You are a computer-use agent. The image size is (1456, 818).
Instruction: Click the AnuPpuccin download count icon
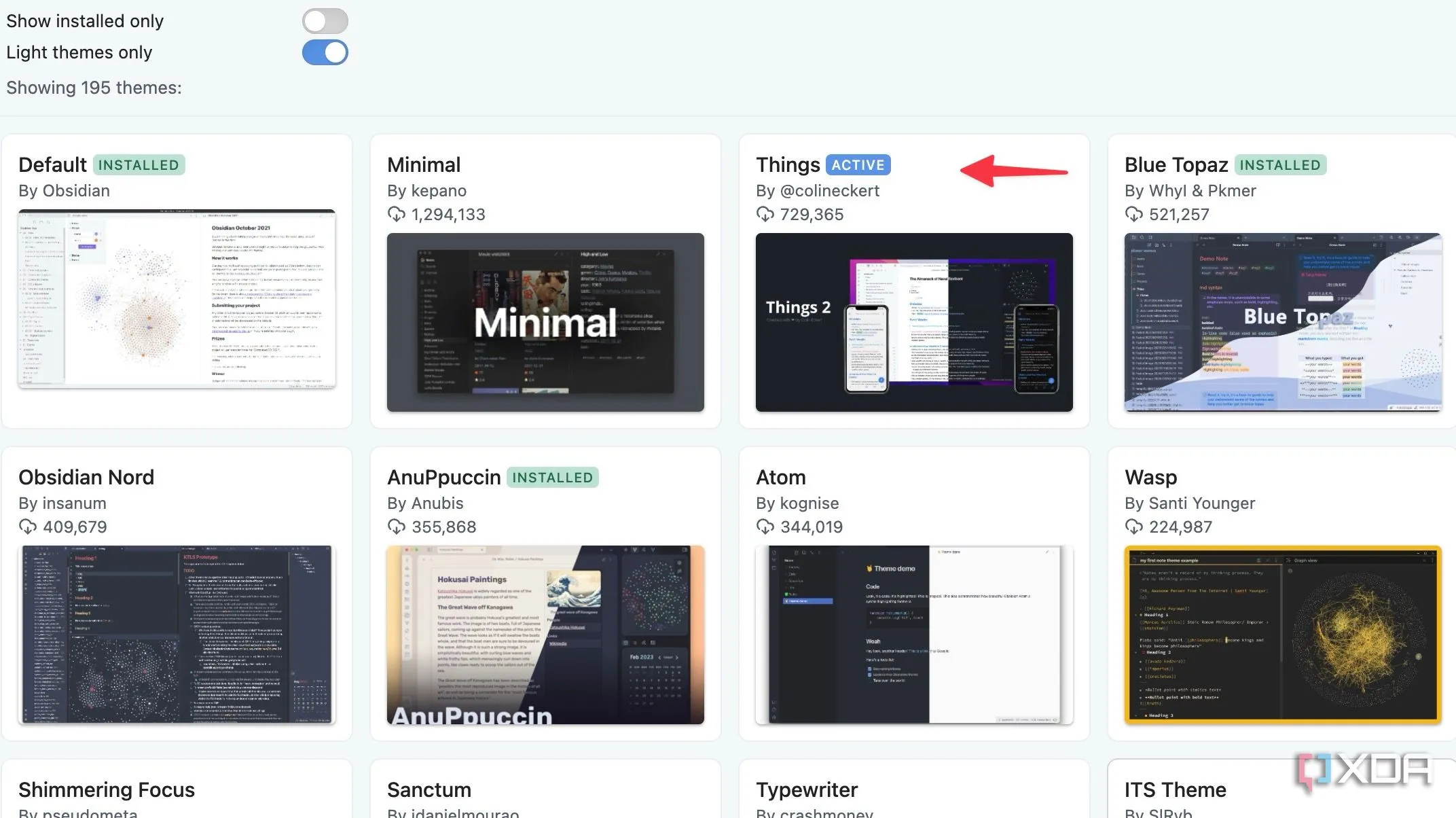(x=396, y=527)
